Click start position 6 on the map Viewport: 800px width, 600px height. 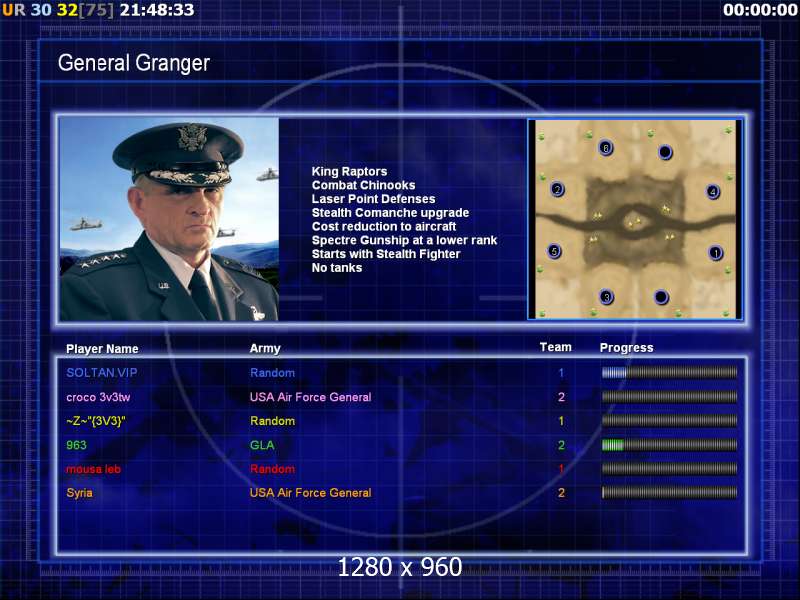click(x=606, y=148)
